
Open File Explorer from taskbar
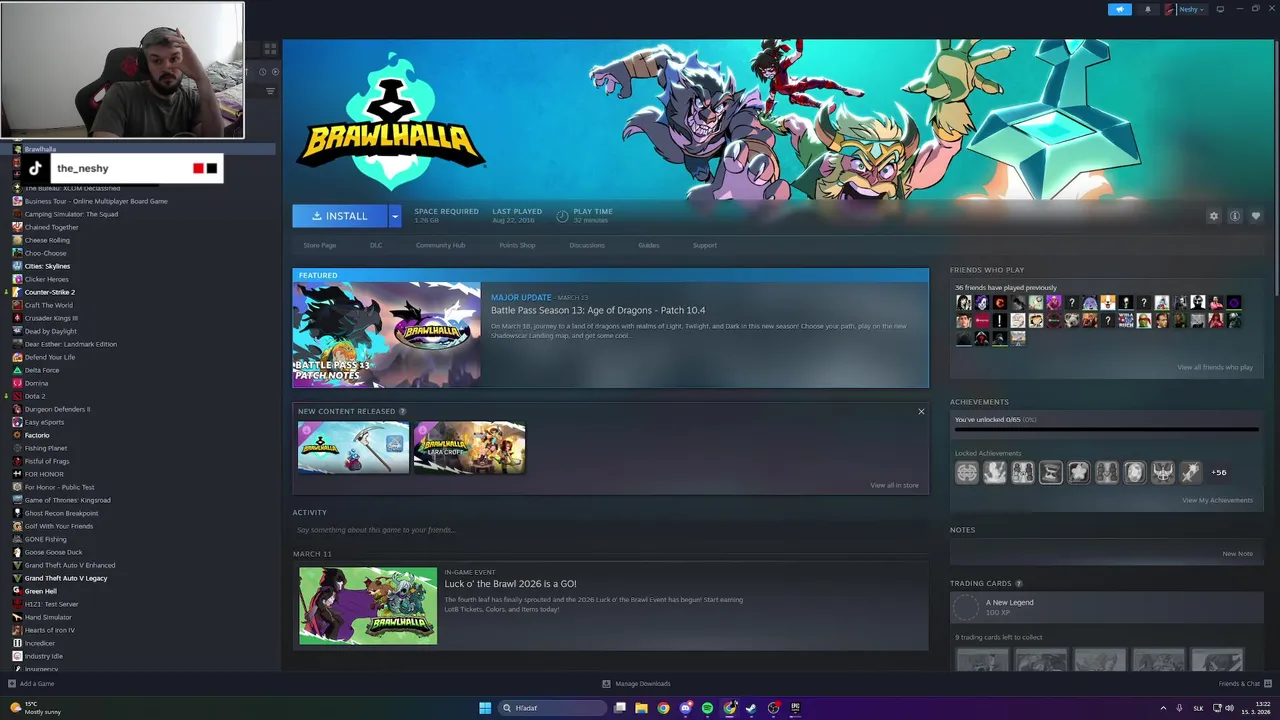641,708
